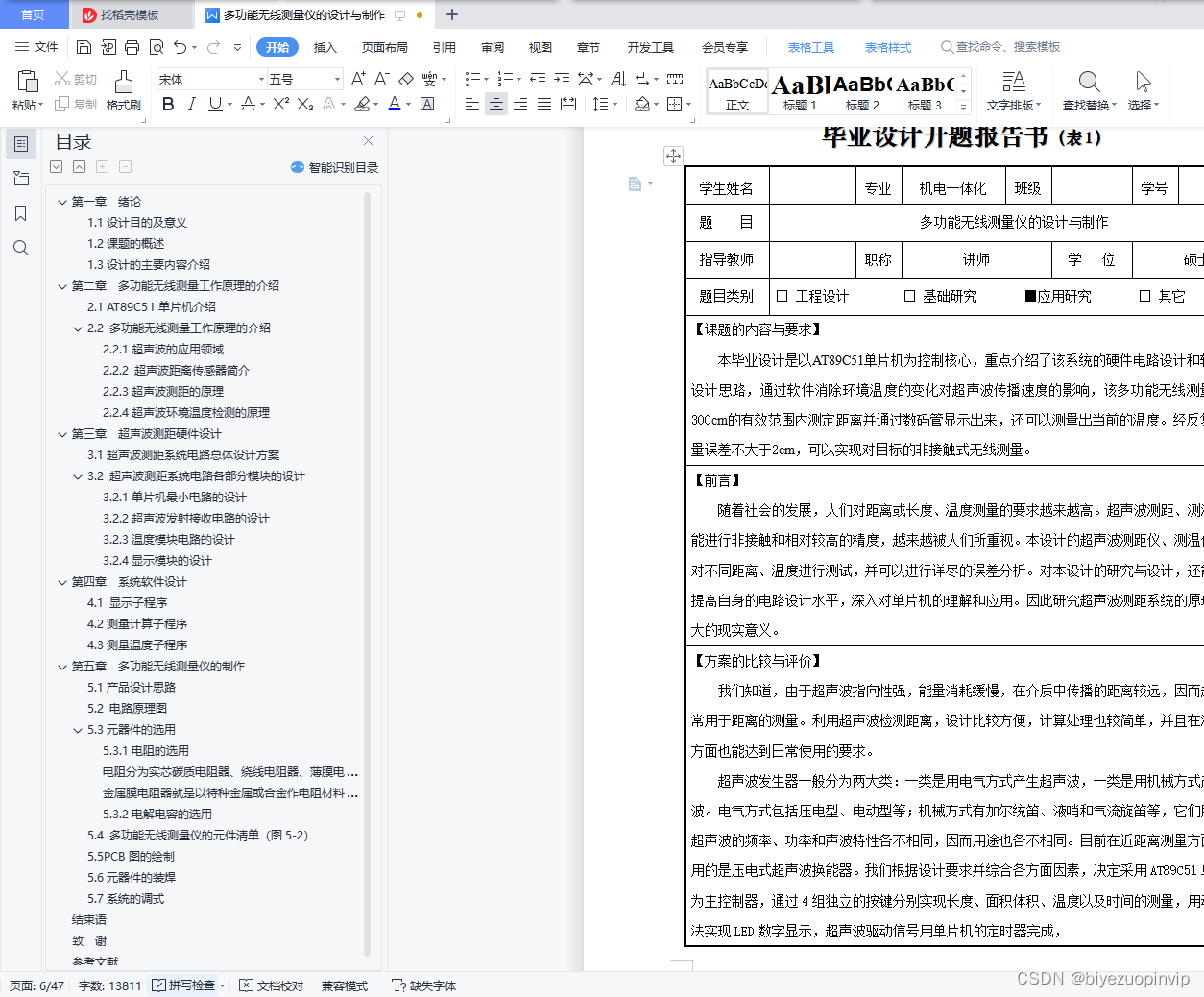Toggle italic formatting

coord(190,103)
